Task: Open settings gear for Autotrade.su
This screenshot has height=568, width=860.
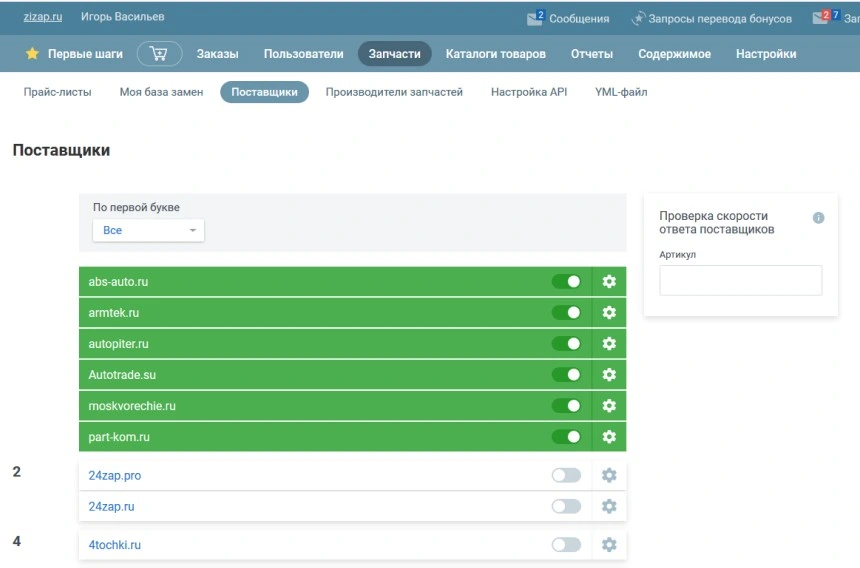Action: (609, 375)
